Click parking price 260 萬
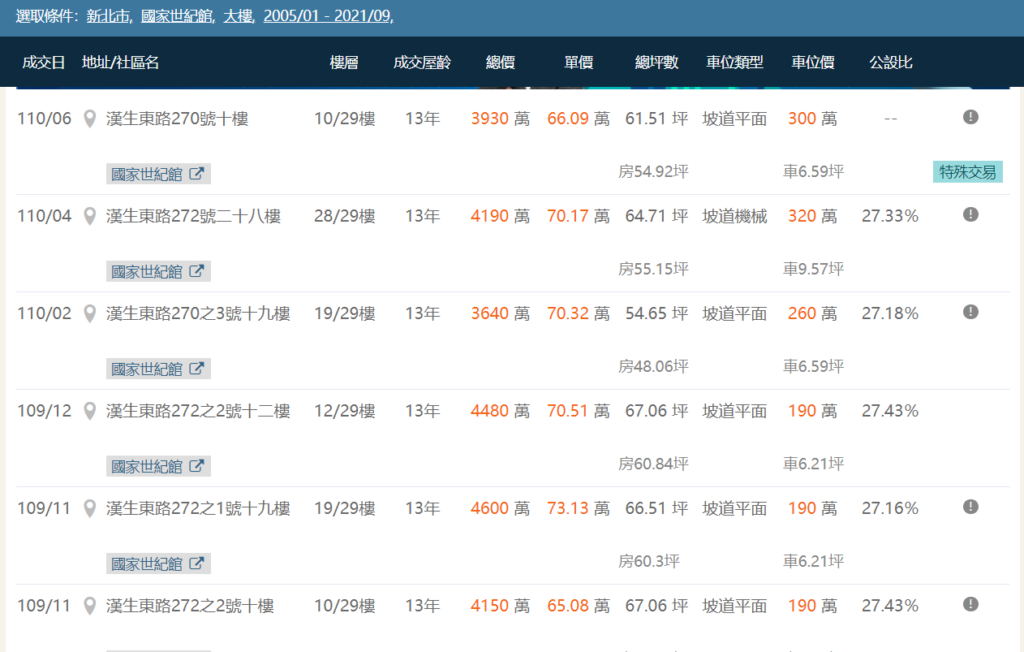The image size is (1024, 652). pyautogui.click(x=812, y=314)
